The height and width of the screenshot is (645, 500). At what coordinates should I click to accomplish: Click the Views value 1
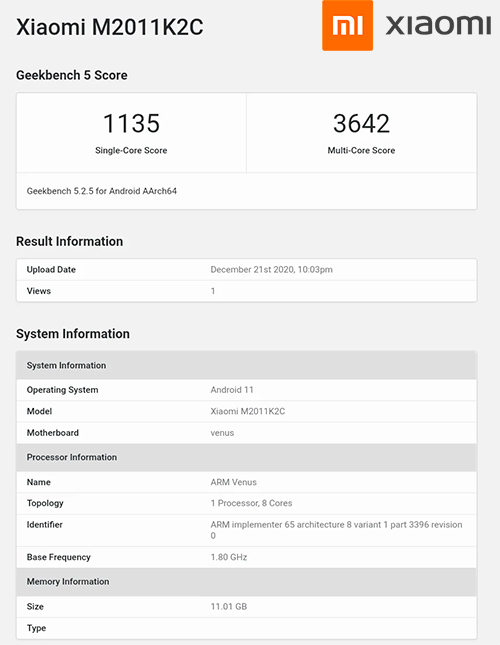213,291
